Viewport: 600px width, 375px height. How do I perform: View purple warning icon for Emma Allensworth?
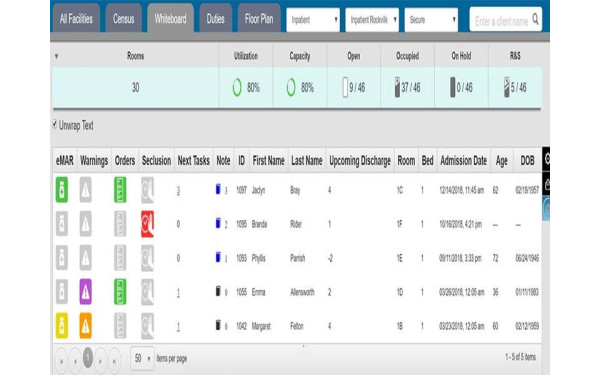85,292
